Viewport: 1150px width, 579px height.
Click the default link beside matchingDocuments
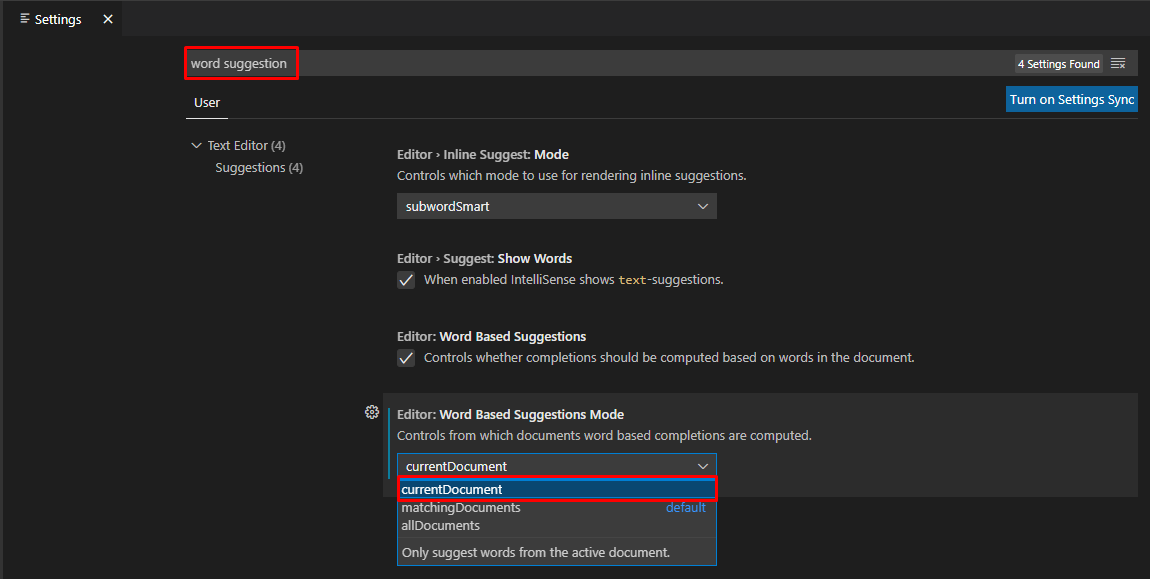pos(685,507)
